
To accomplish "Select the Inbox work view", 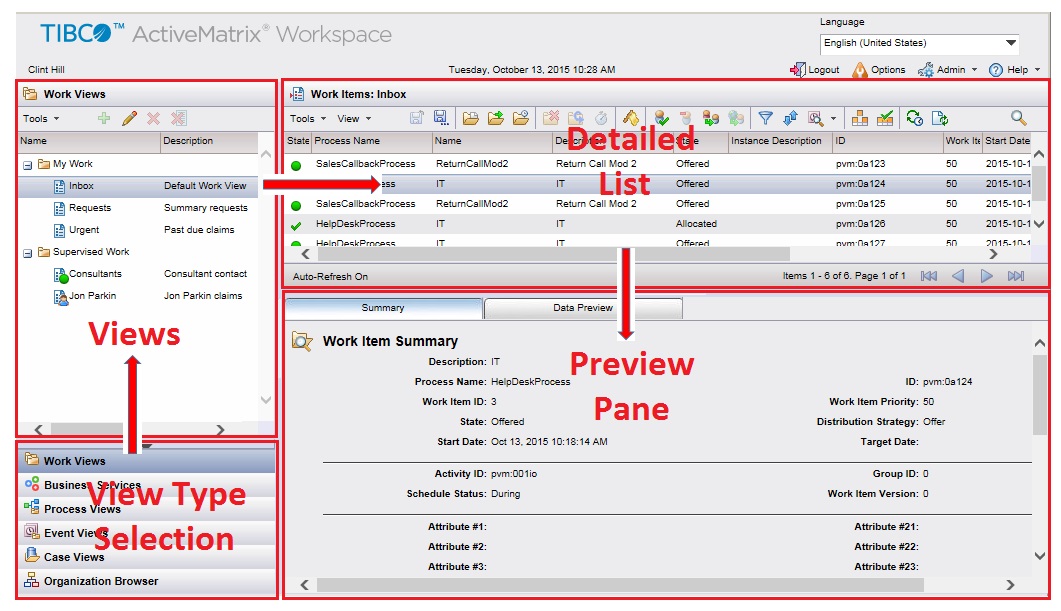I will (138, 186).
